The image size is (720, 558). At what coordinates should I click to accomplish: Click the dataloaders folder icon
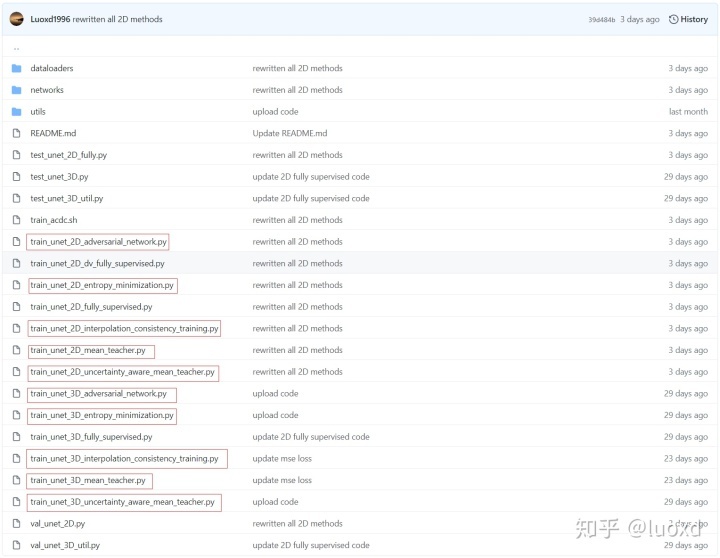pyautogui.click(x=17, y=68)
